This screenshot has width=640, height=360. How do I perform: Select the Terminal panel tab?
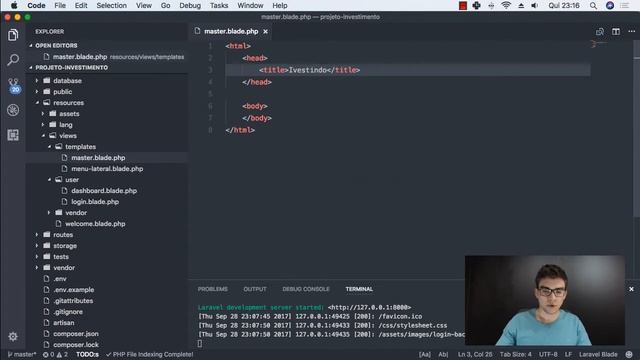[x=359, y=289]
